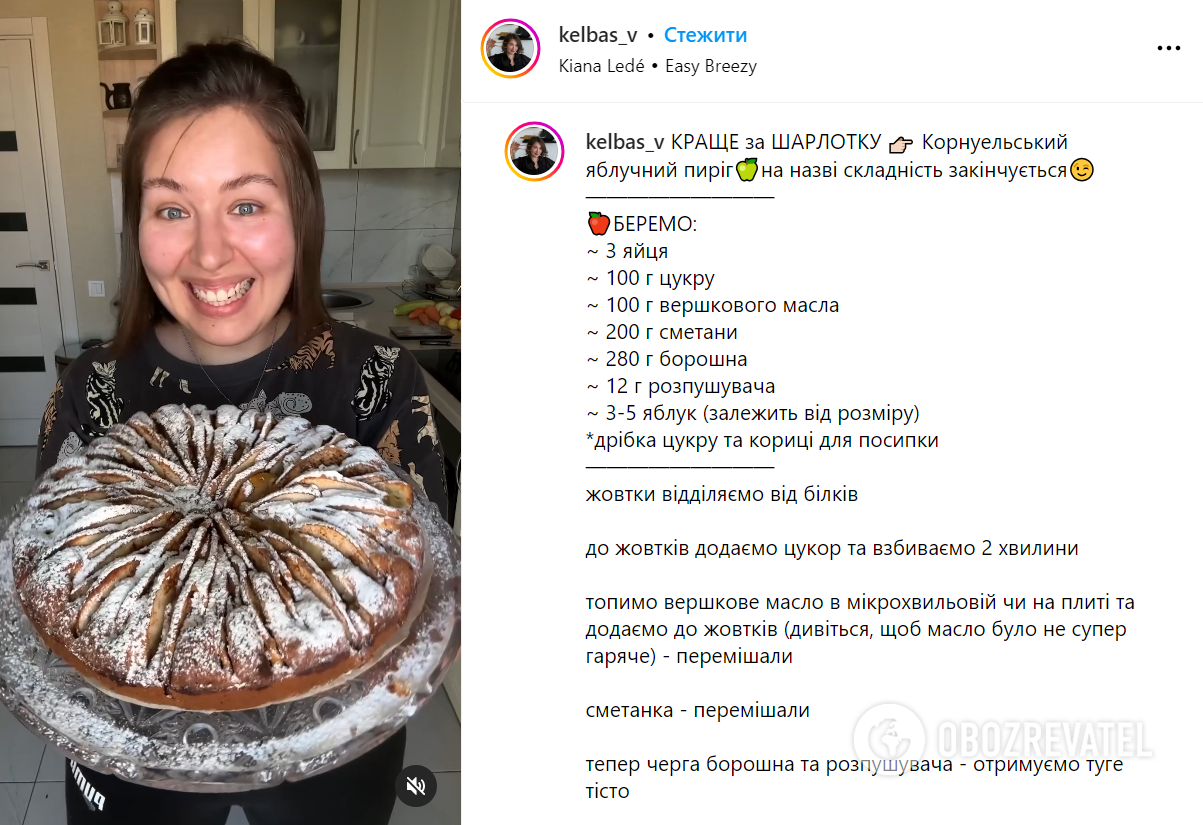Click the apple pie video frame

pos(230,412)
